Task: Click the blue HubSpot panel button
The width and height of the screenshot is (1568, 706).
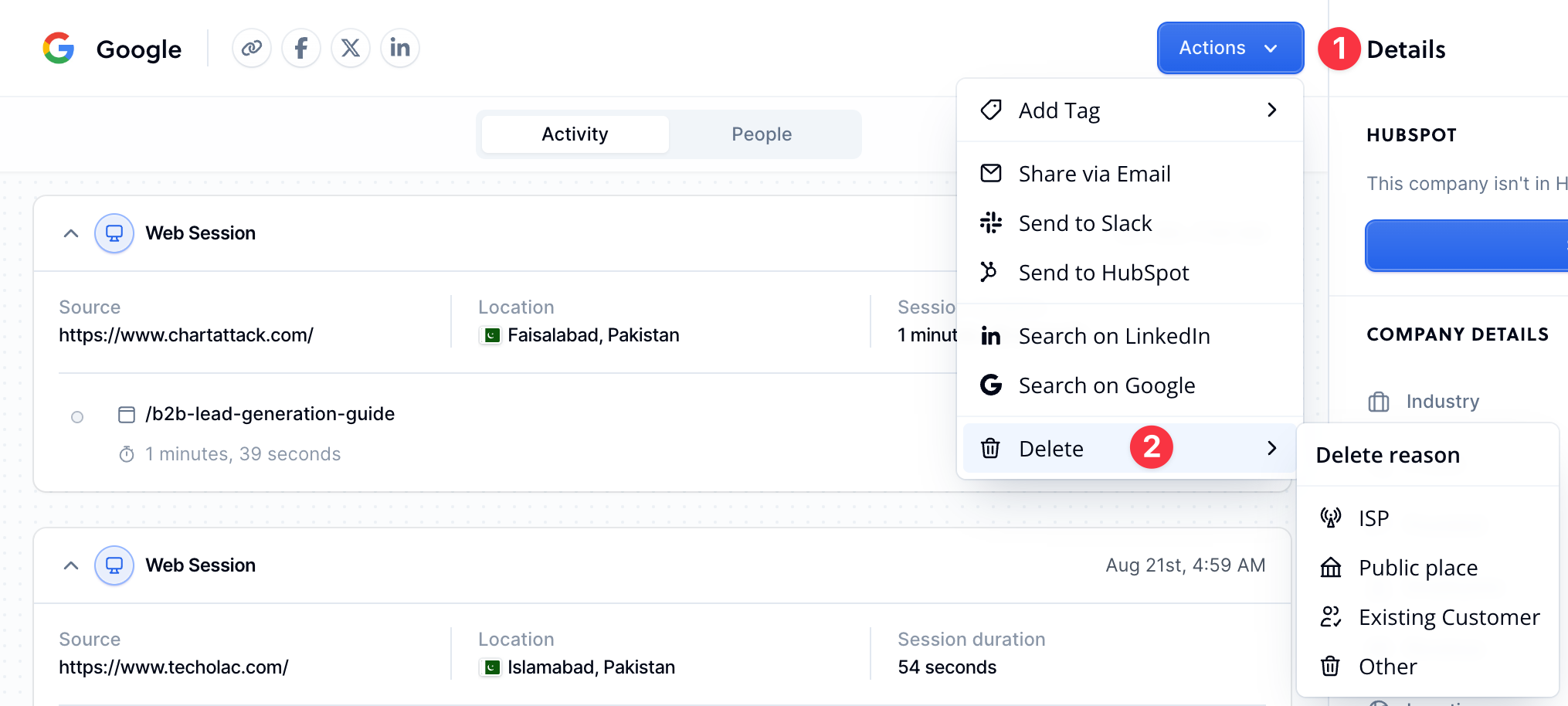Action: 1466,246
